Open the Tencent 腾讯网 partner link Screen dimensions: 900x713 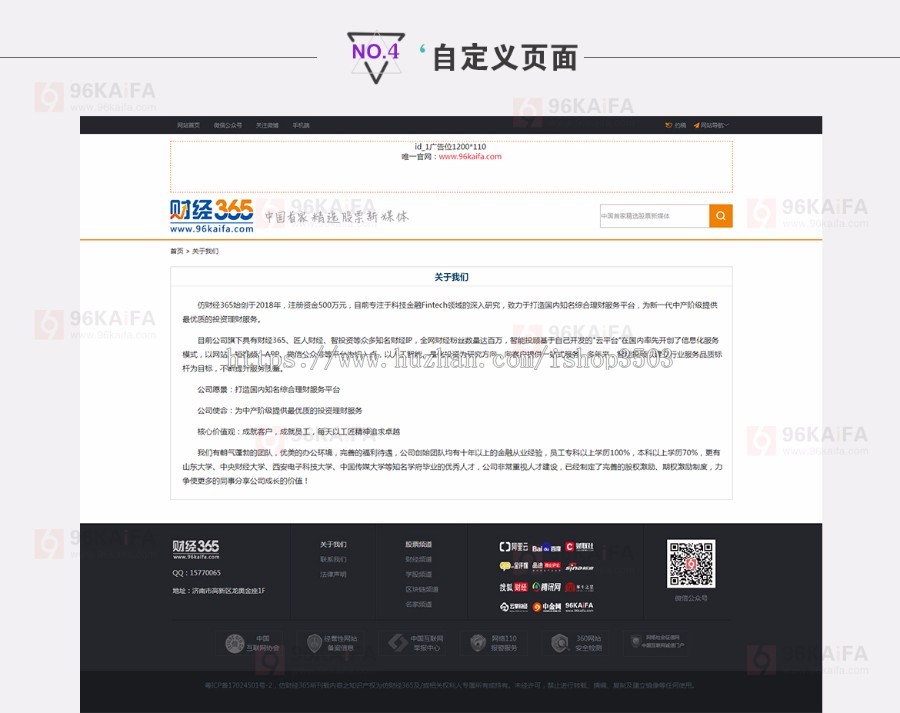tap(547, 586)
